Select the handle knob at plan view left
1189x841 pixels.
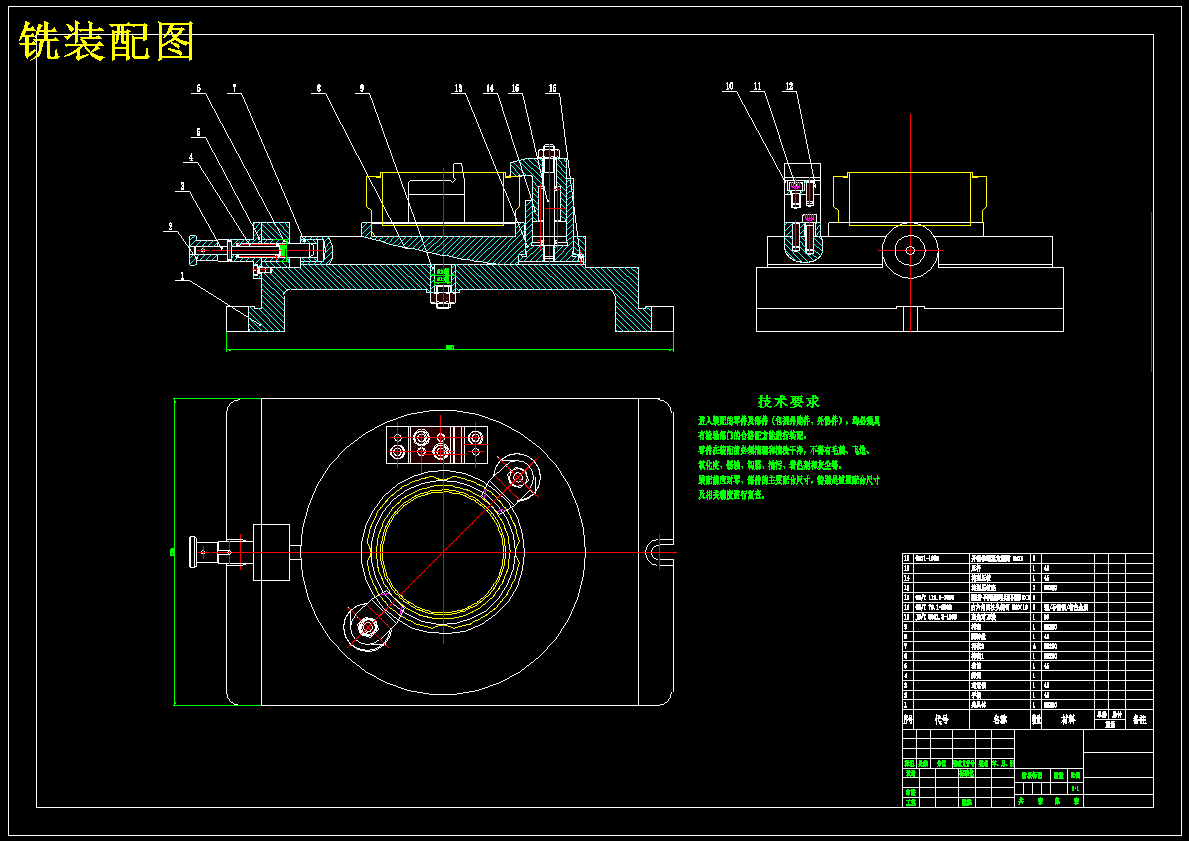[x=194, y=552]
